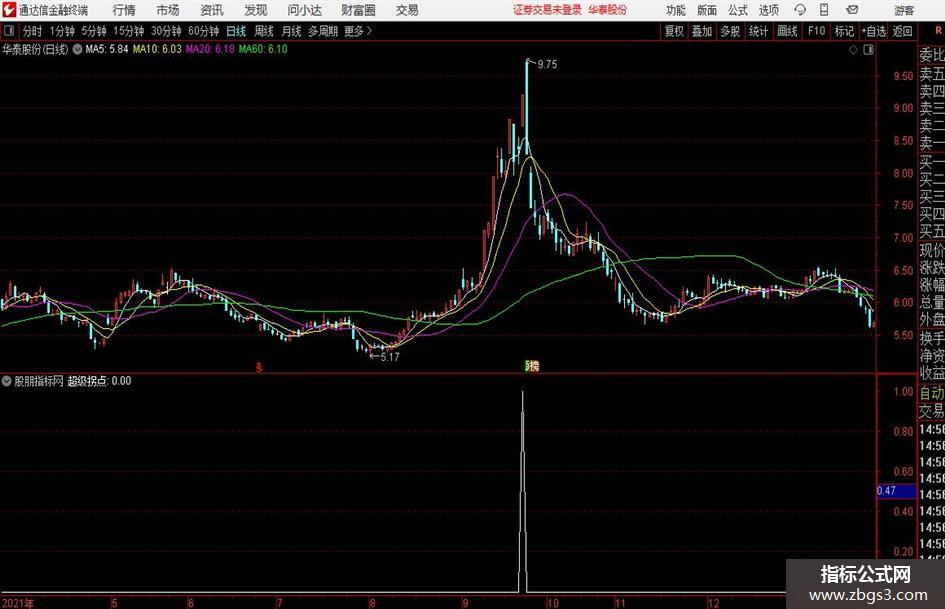Open the 发现 menu
The image size is (945, 609).
coord(256,10)
